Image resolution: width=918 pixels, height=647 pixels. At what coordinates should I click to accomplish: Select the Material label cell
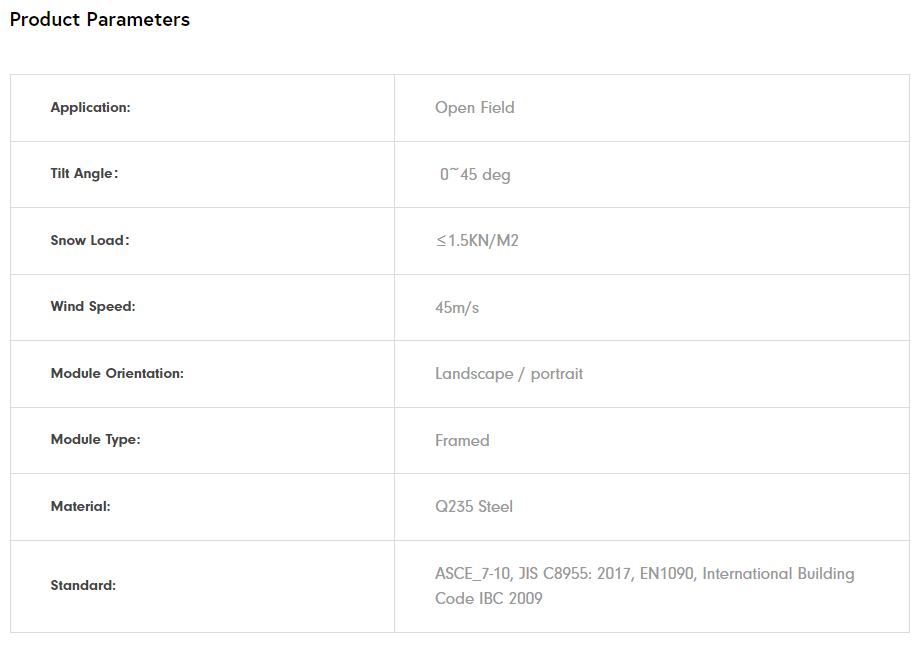pos(80,507)
